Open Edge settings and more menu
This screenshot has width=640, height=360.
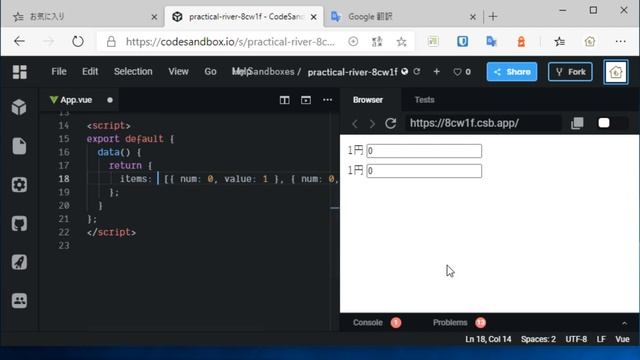(x=620, y=41)
